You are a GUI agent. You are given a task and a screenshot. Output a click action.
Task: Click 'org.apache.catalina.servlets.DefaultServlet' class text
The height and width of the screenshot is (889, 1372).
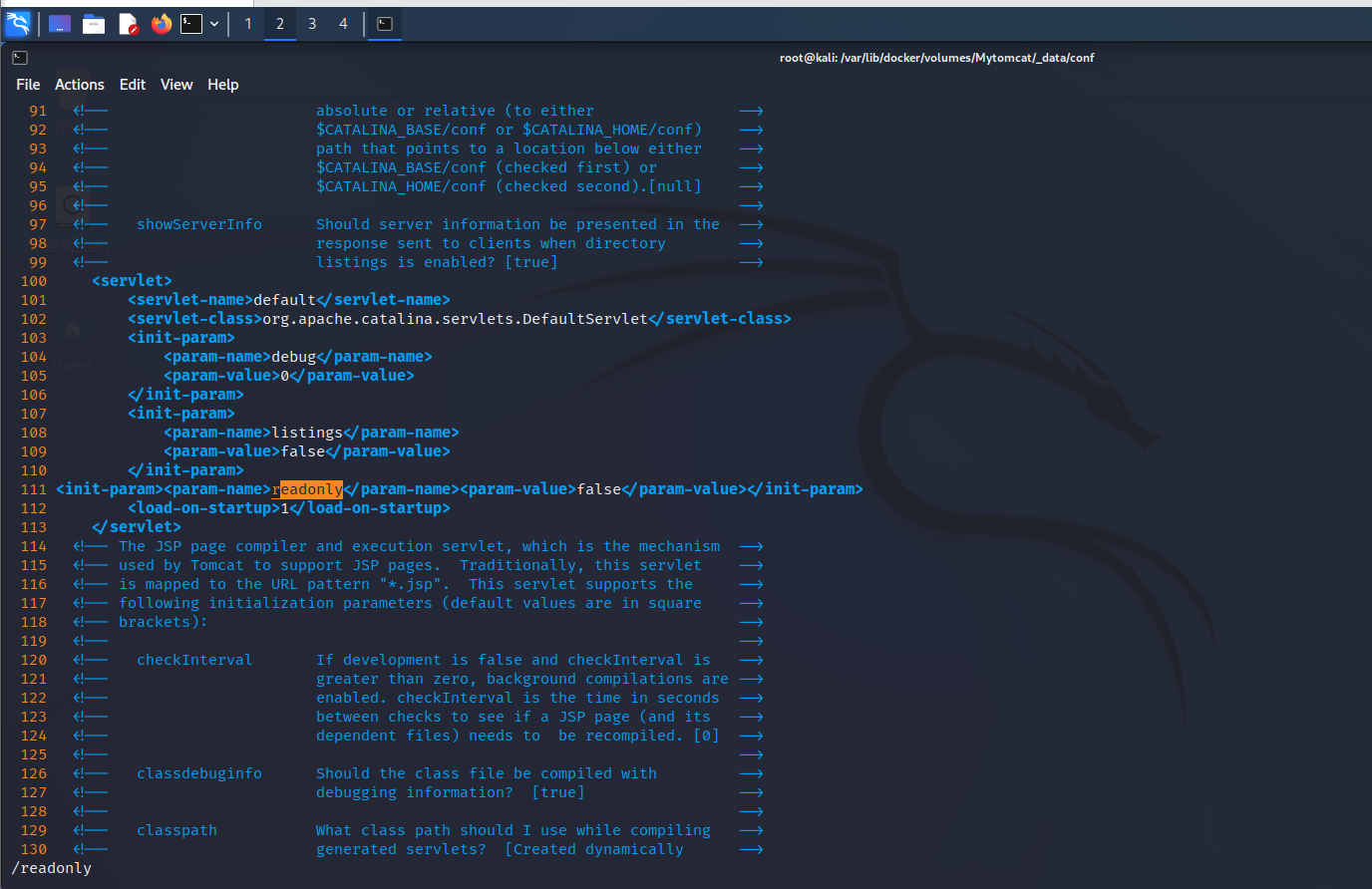click(x=455, y=319)
